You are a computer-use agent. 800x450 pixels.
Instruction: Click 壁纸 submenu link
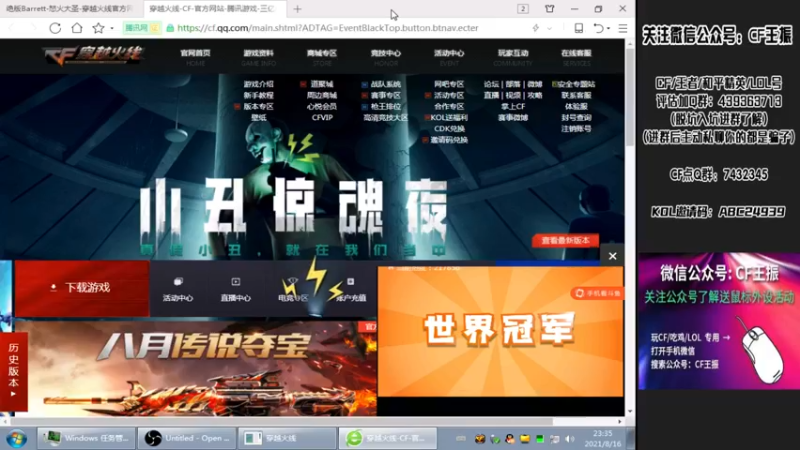(x=259, y=118)
